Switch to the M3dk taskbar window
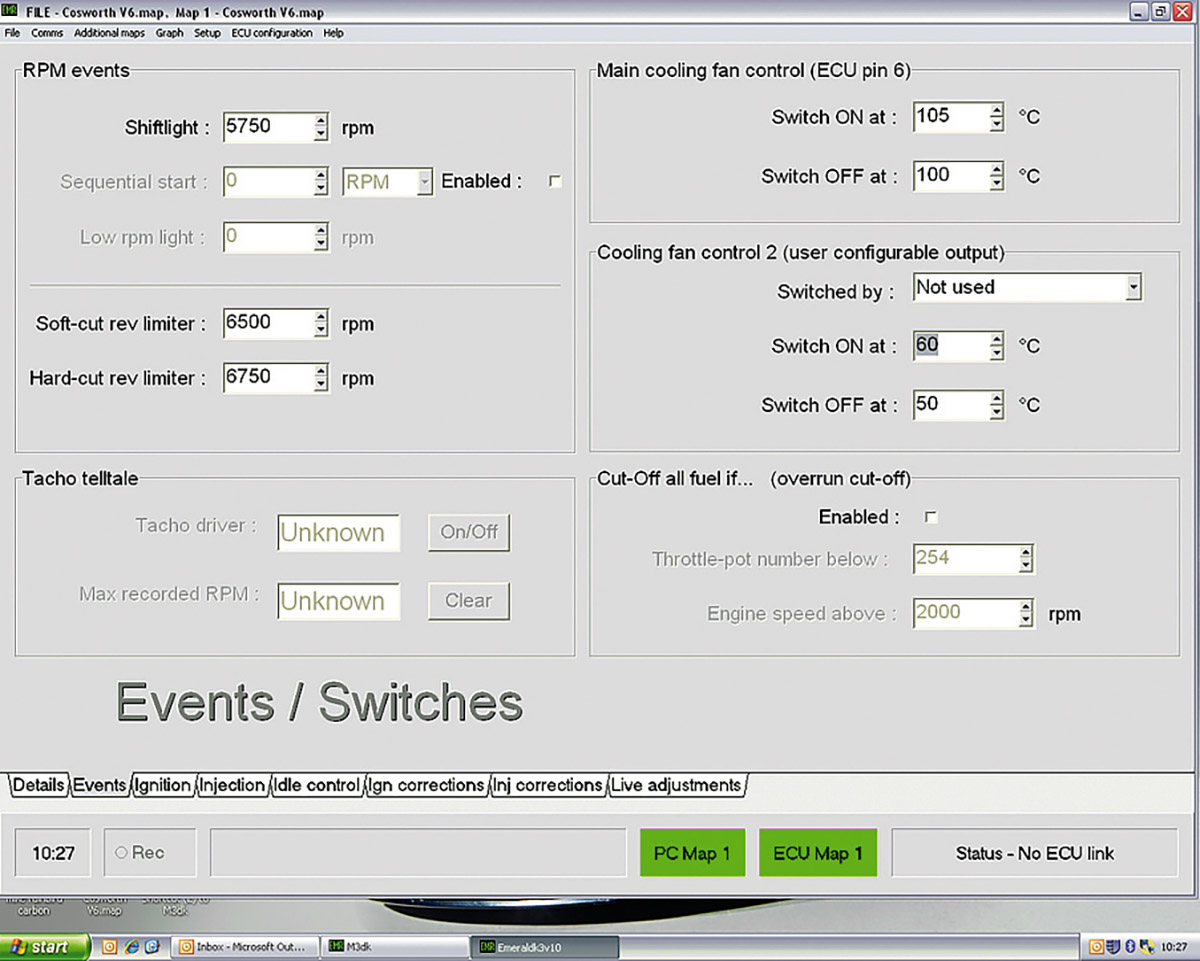This screenshot has width=1200, height=961. pyautogui.click(x=395, y=946)
